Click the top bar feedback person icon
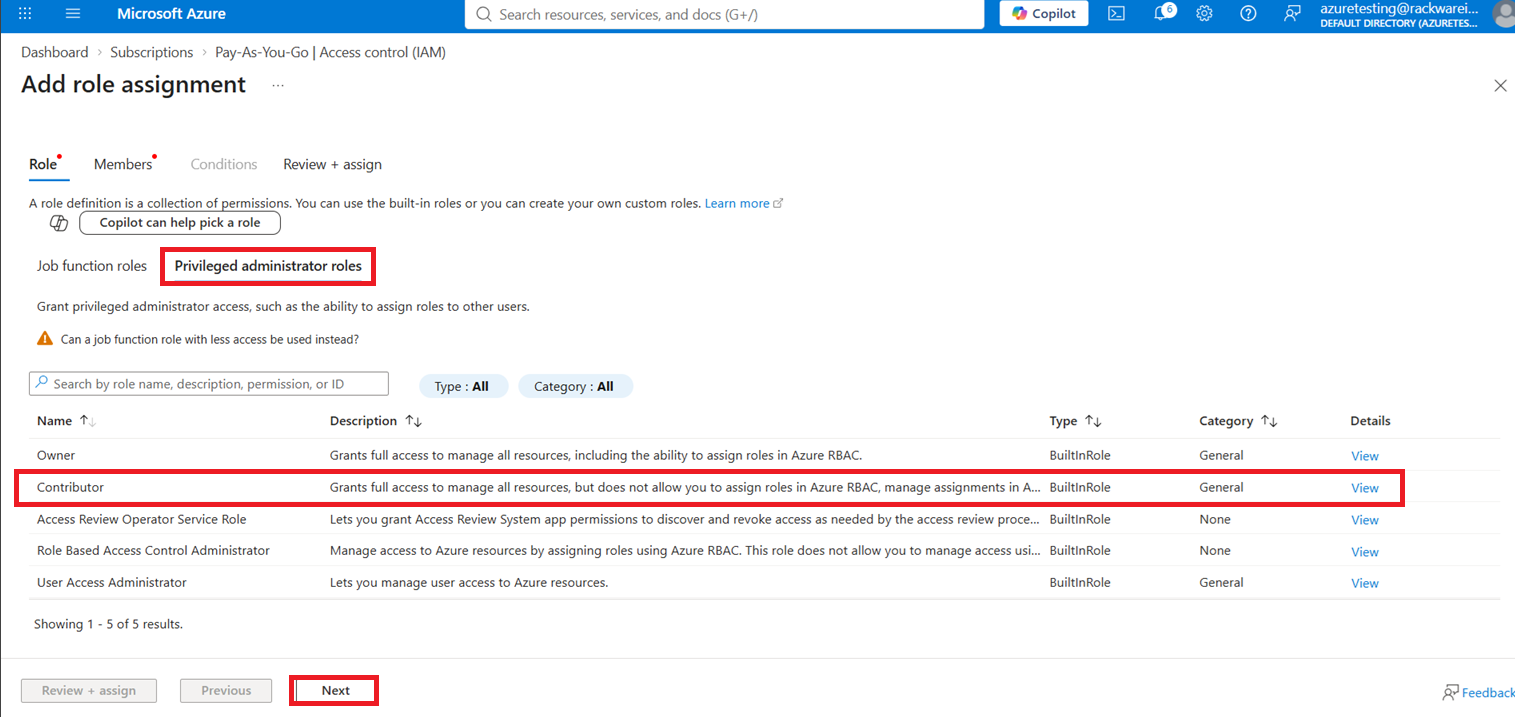 [1292, 14]
